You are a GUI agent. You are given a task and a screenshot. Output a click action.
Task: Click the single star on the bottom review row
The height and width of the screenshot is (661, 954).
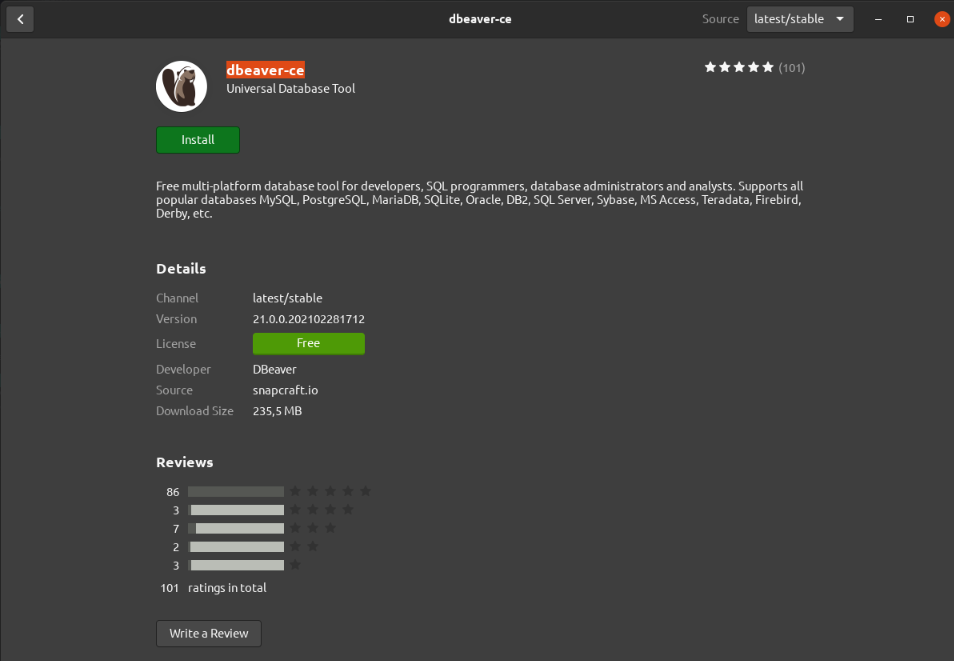pos(295,564)
